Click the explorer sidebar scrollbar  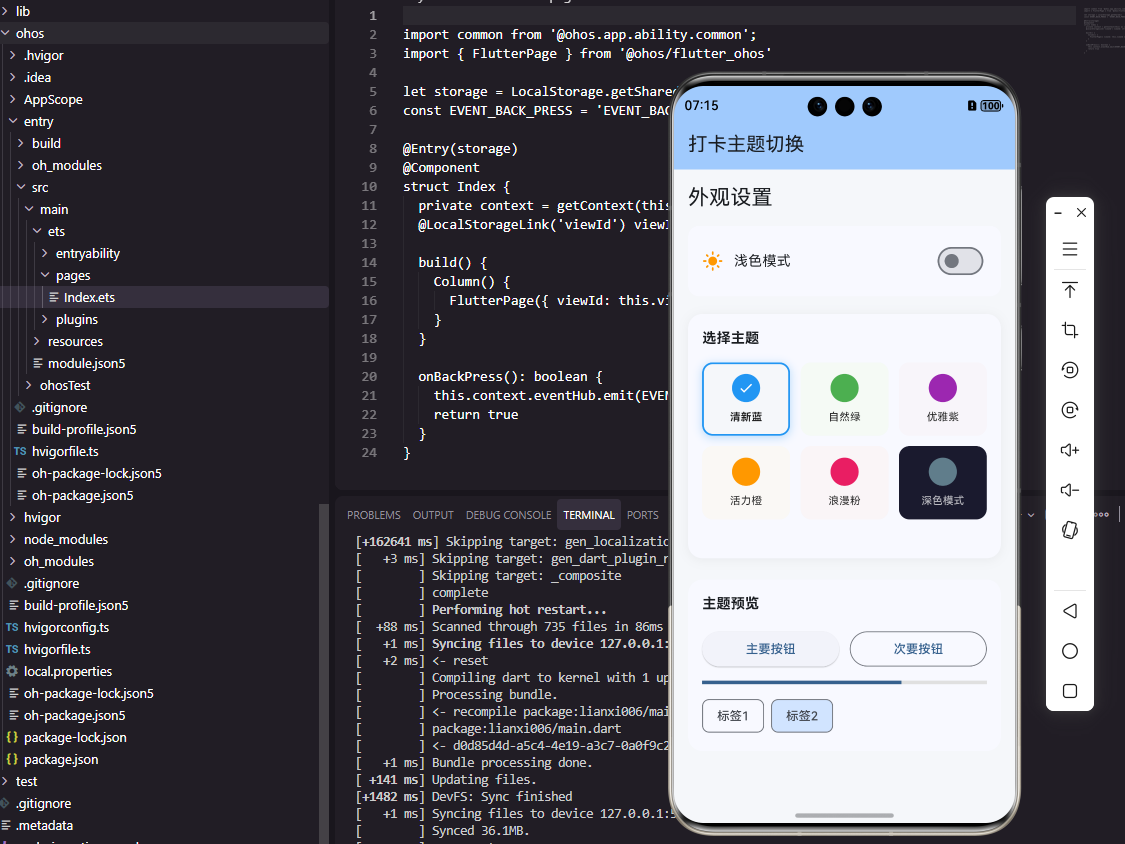[324, 673]
